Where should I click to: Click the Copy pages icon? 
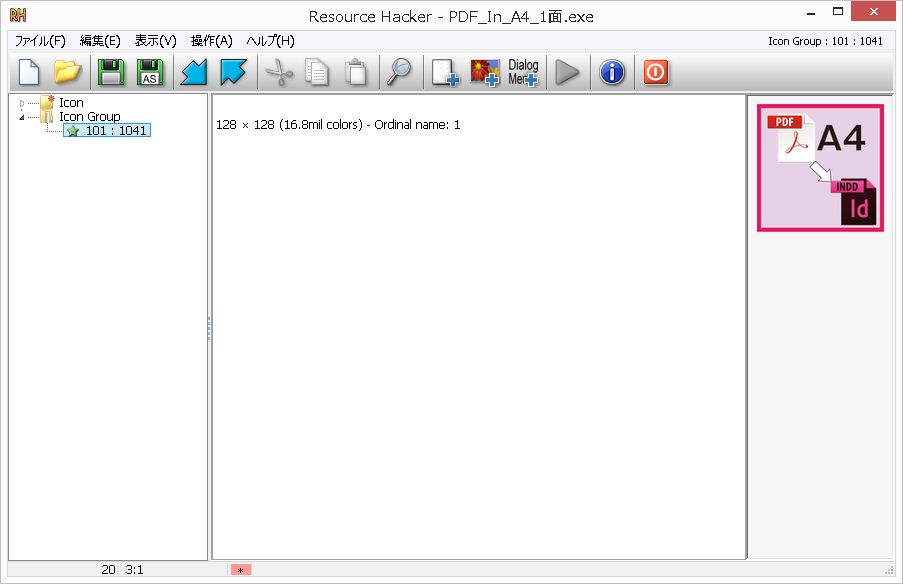(317, 73)
